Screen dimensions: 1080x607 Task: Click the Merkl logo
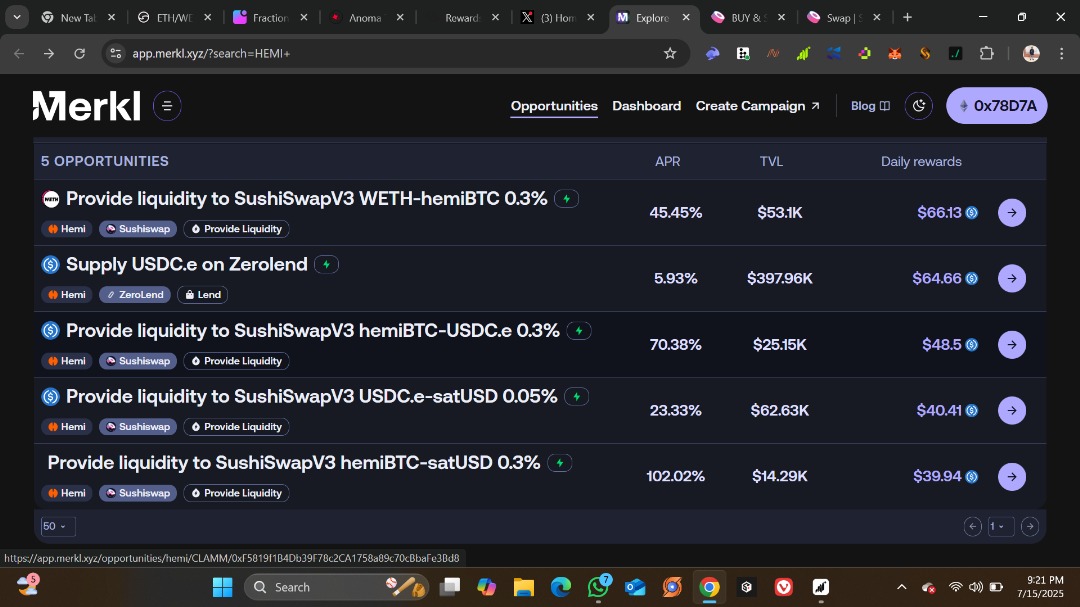tap(87, 106)
